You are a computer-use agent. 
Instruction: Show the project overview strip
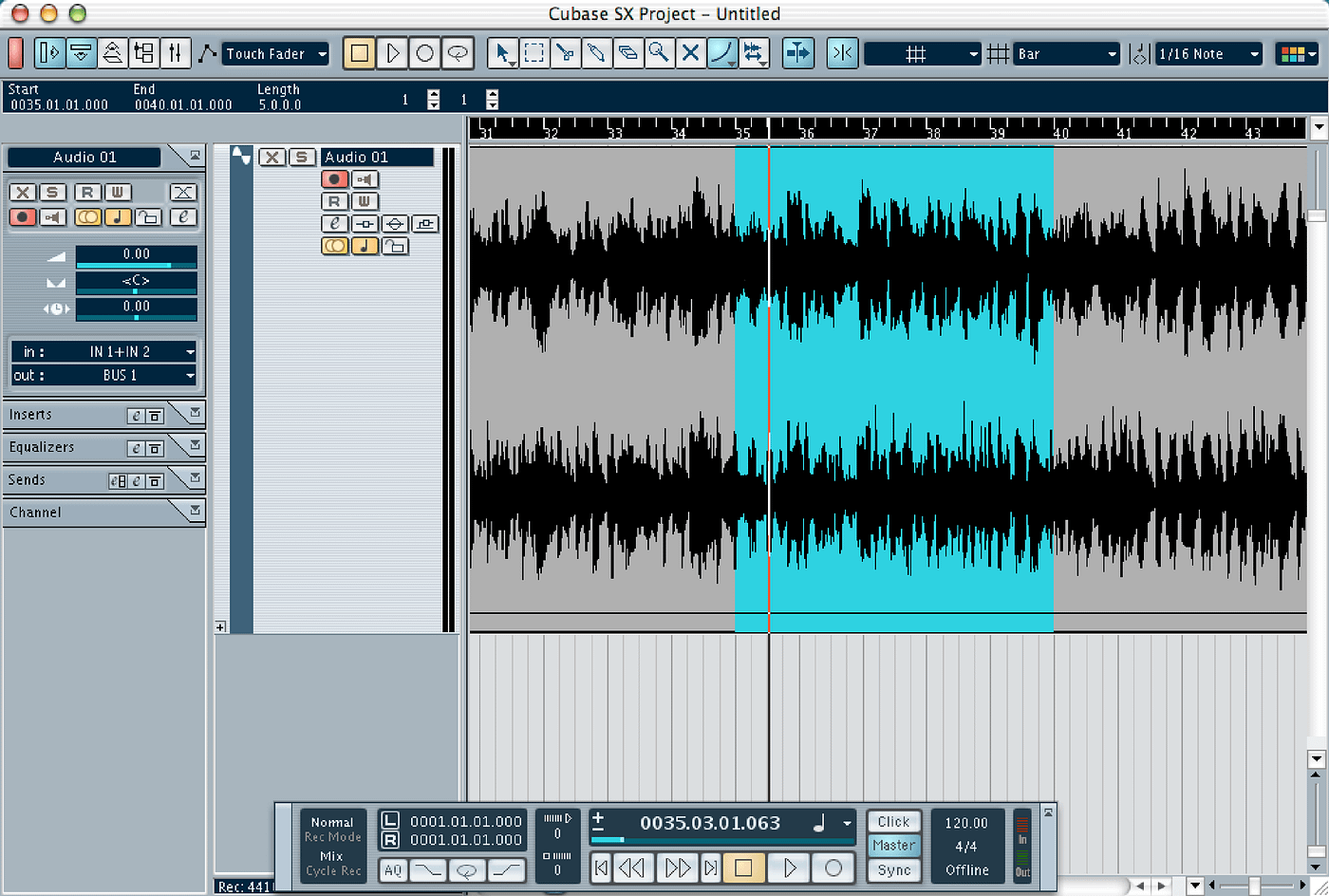click(x=113, y=53)
